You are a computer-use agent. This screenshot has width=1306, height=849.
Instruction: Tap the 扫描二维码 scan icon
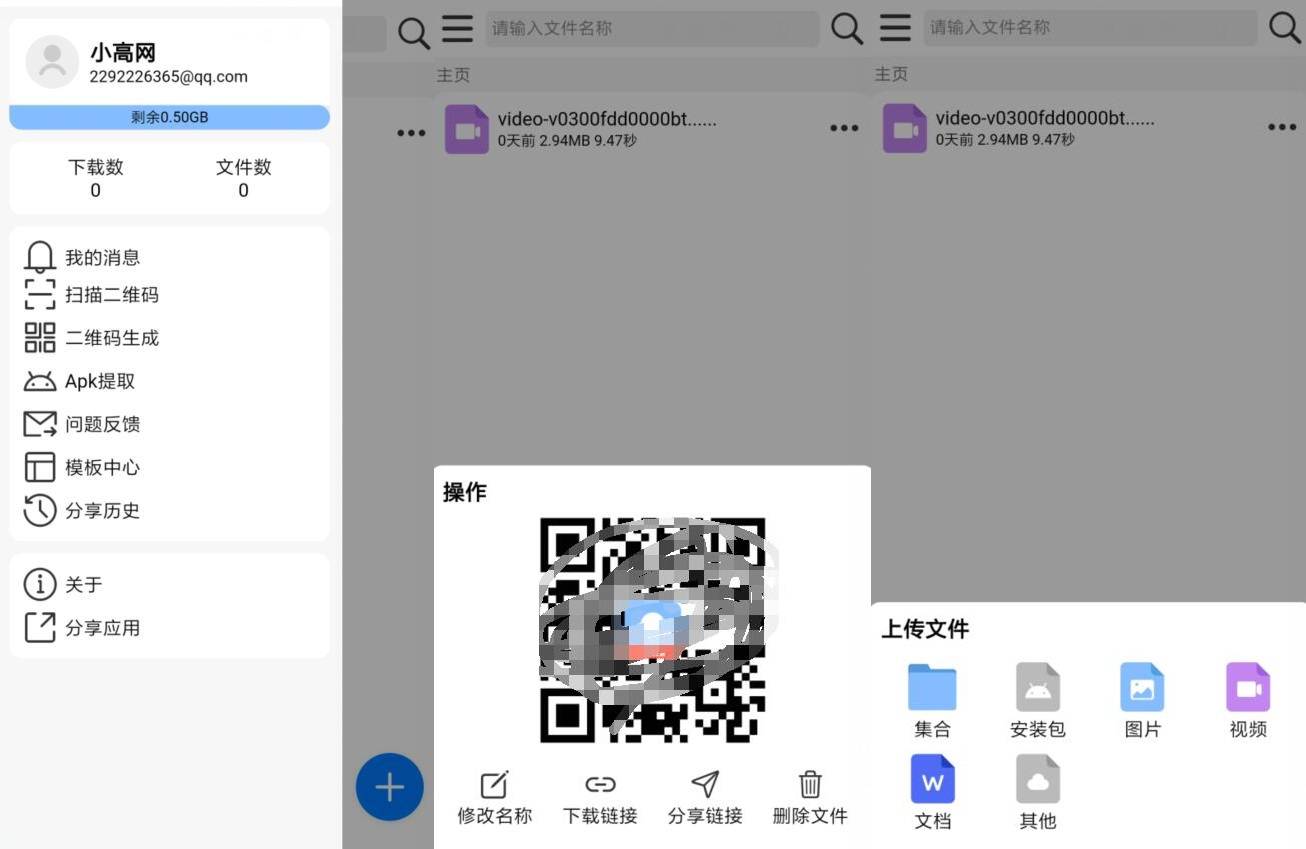click(39, 295)
